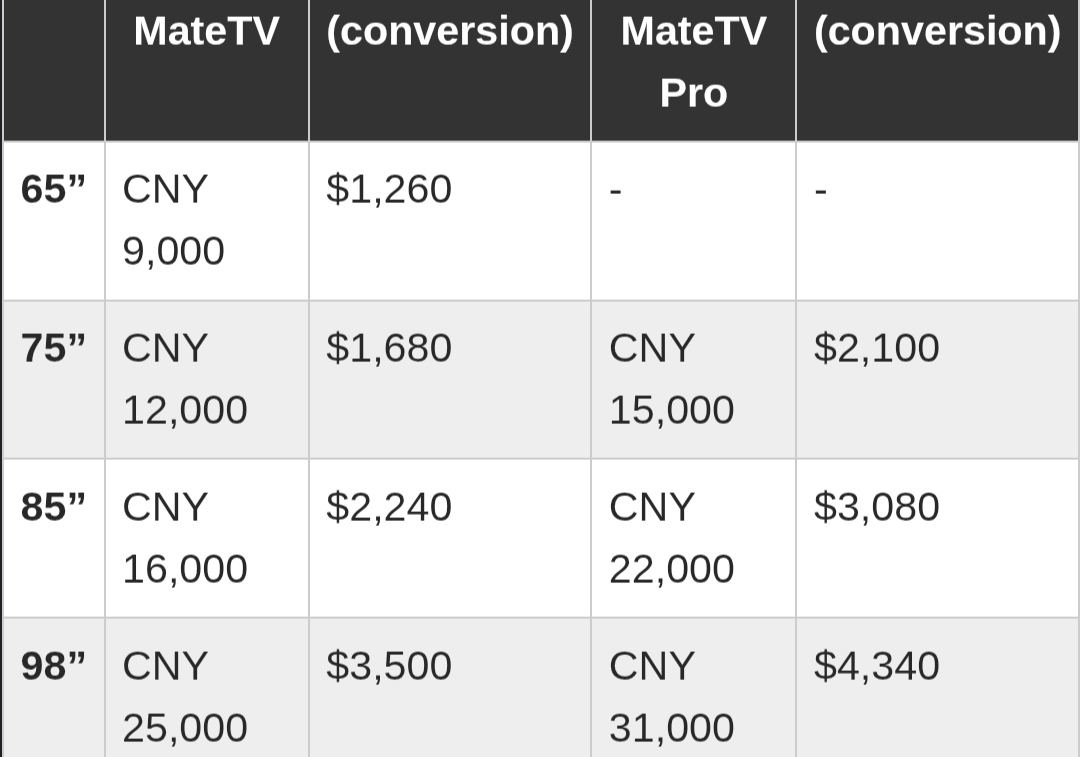The height and width of the screenshot is (757, 1080).
Task: Click the 85” row label
Action: pos(53,507)
